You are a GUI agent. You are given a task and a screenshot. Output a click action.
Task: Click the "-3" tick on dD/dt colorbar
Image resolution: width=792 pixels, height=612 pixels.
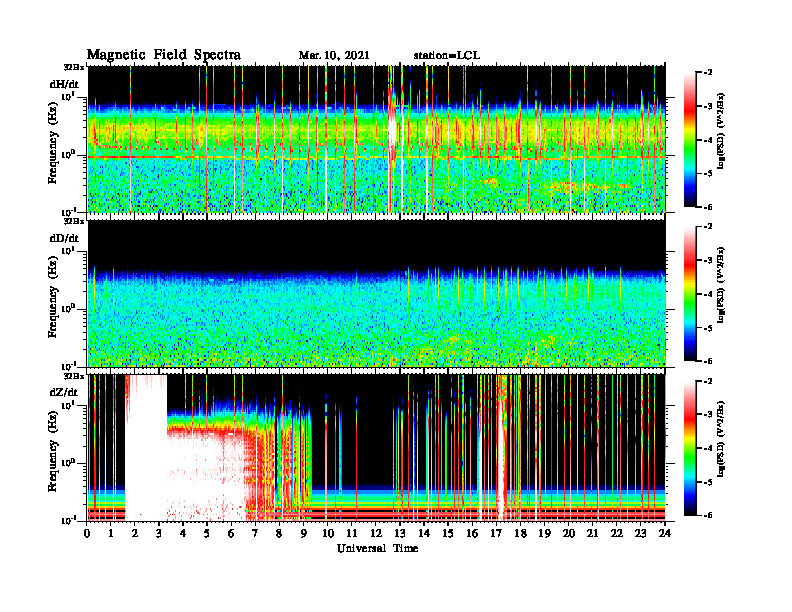click(x=707, y=260)
